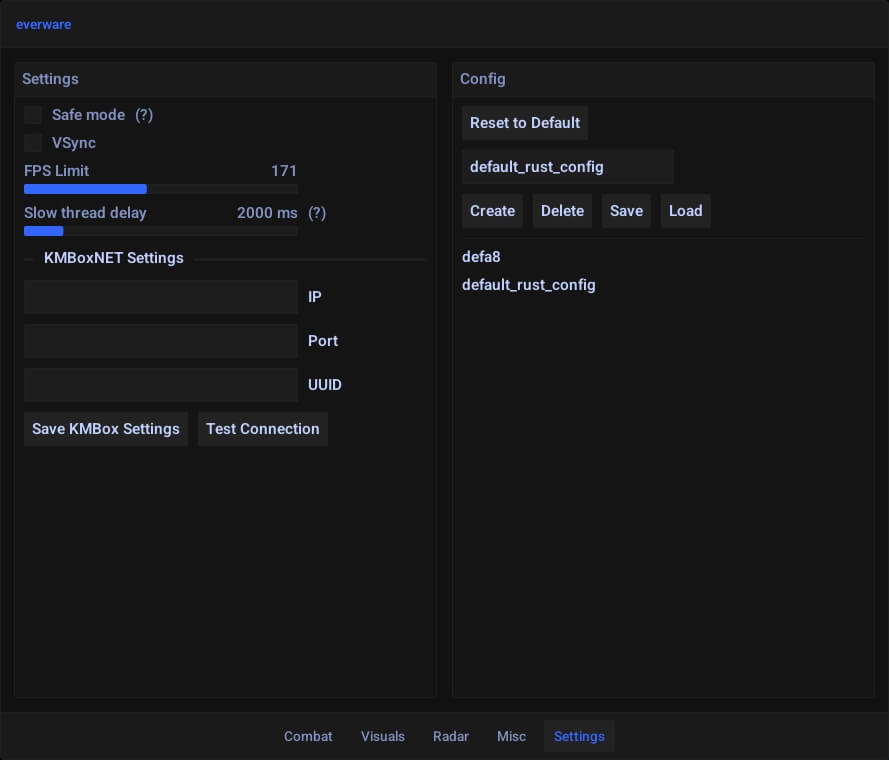Click the Port input field
Image resolution: width=889 pixels, height=760 pixels.
pyautogui.click(x=160, y=341)
